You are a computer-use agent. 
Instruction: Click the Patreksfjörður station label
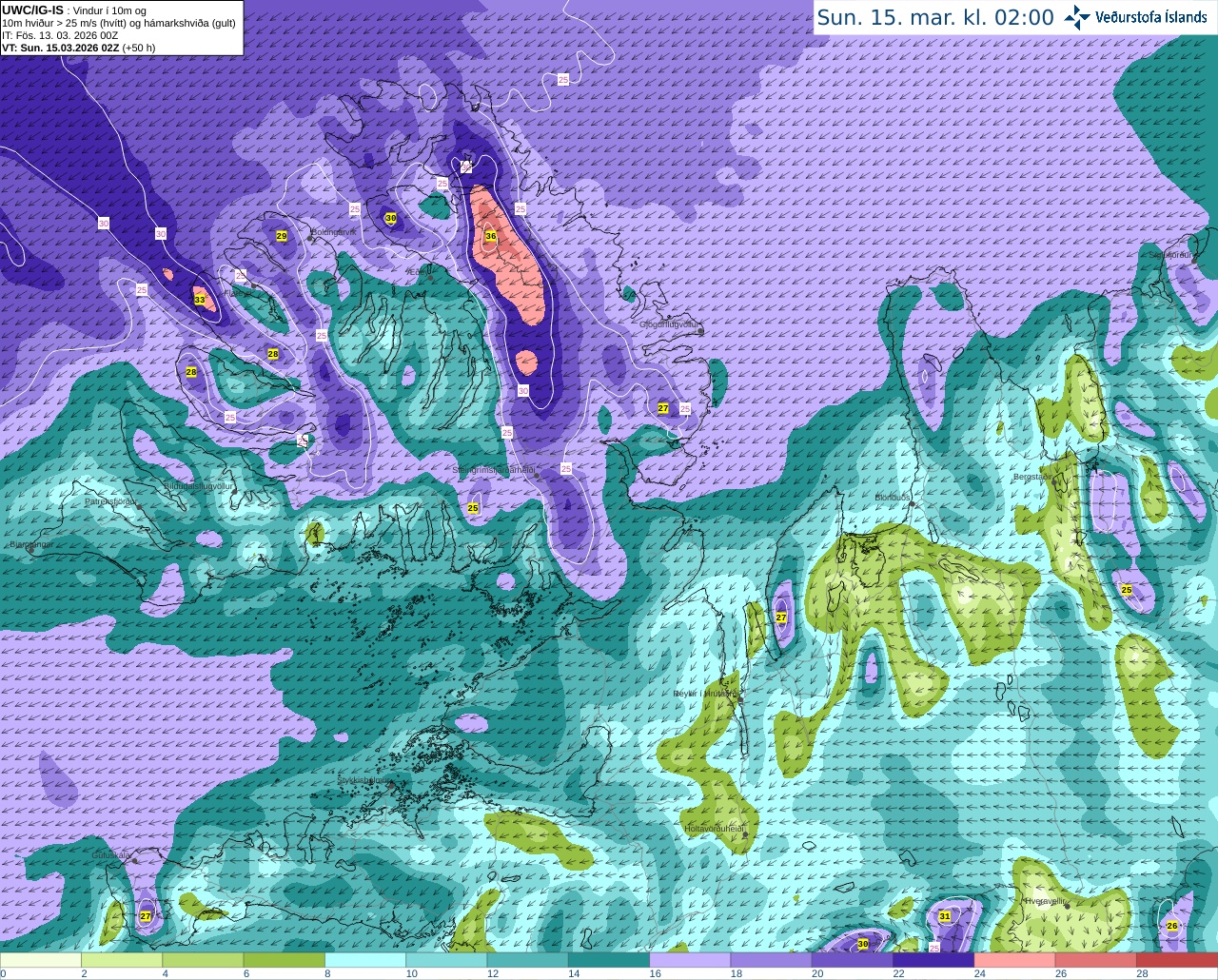click(x=110, y=500)
